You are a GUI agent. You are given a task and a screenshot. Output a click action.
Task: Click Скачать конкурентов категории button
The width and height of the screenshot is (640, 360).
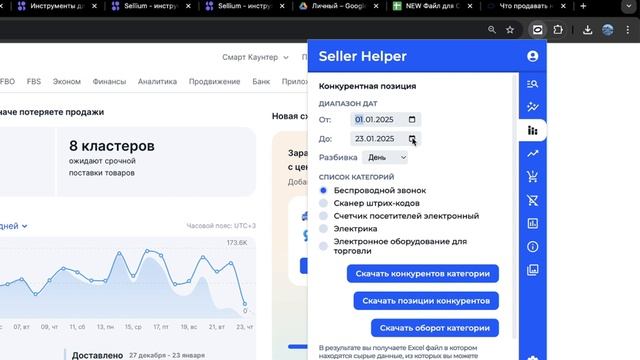pos(422,273)
